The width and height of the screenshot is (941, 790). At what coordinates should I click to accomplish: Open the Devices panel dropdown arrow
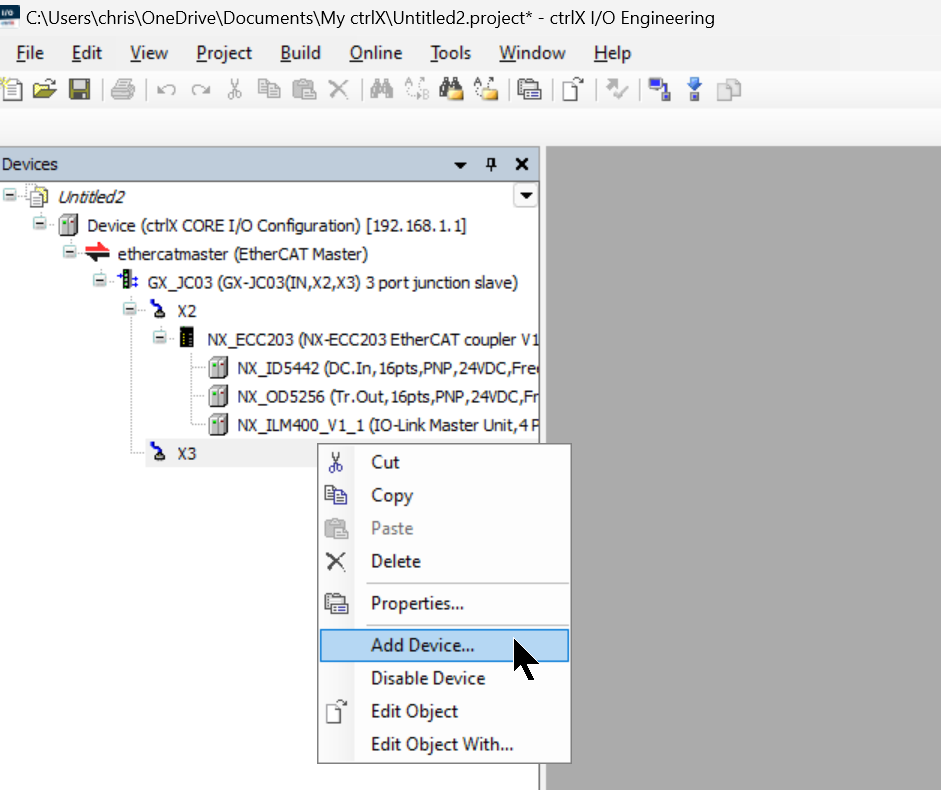coord(460,165)
